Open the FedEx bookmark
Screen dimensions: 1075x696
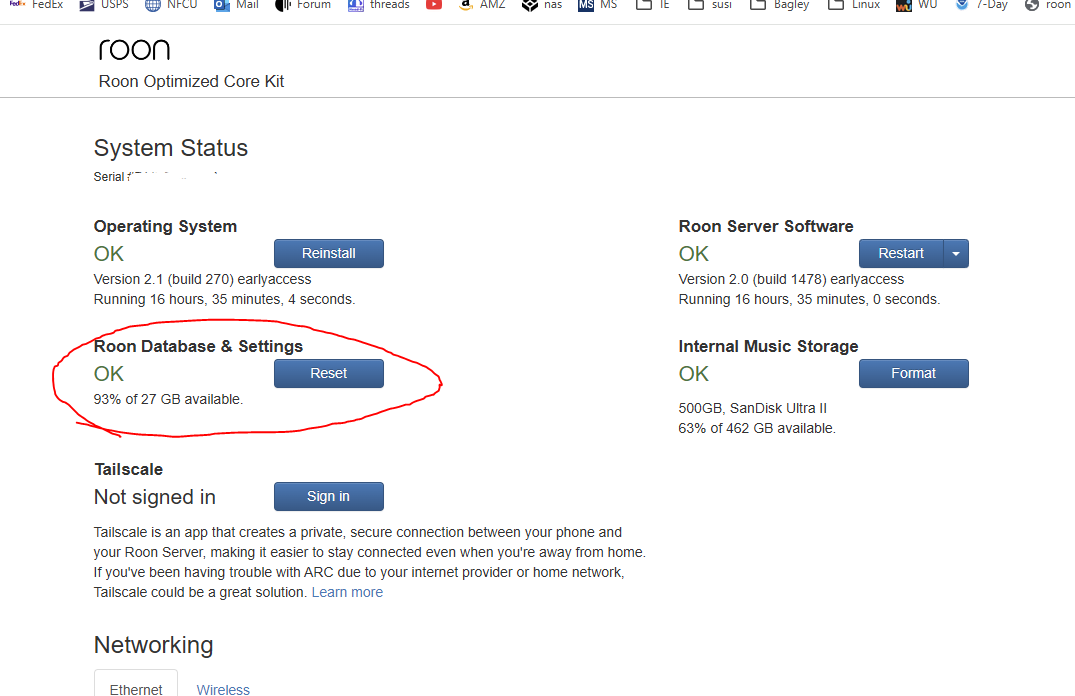[x=36, y=5]
